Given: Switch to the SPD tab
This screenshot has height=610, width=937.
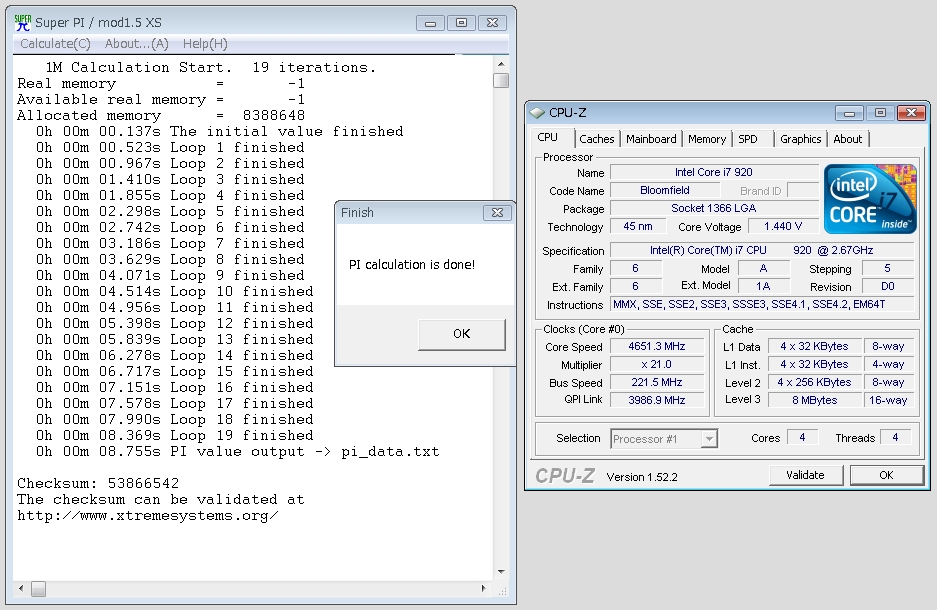Looking at the screenshot, I should tap(748, 139).
